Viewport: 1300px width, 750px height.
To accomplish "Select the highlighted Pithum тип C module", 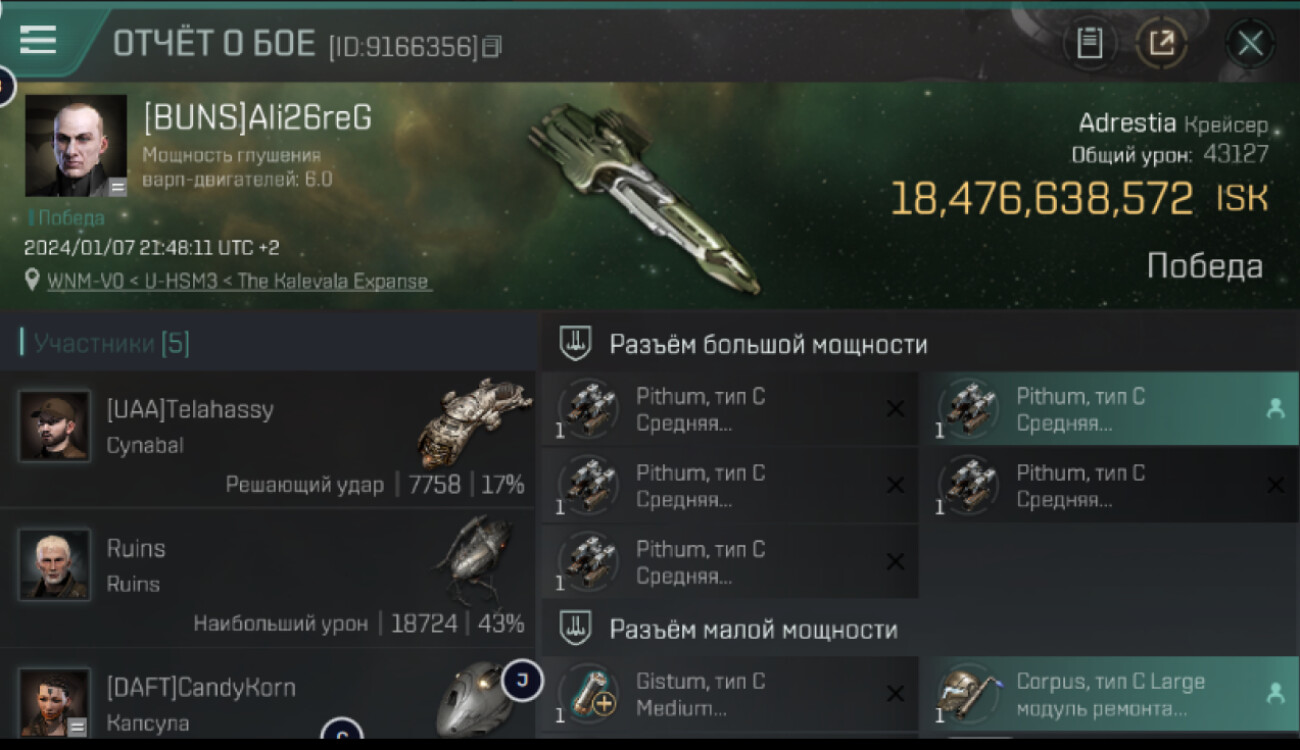I will point(1109,409).
